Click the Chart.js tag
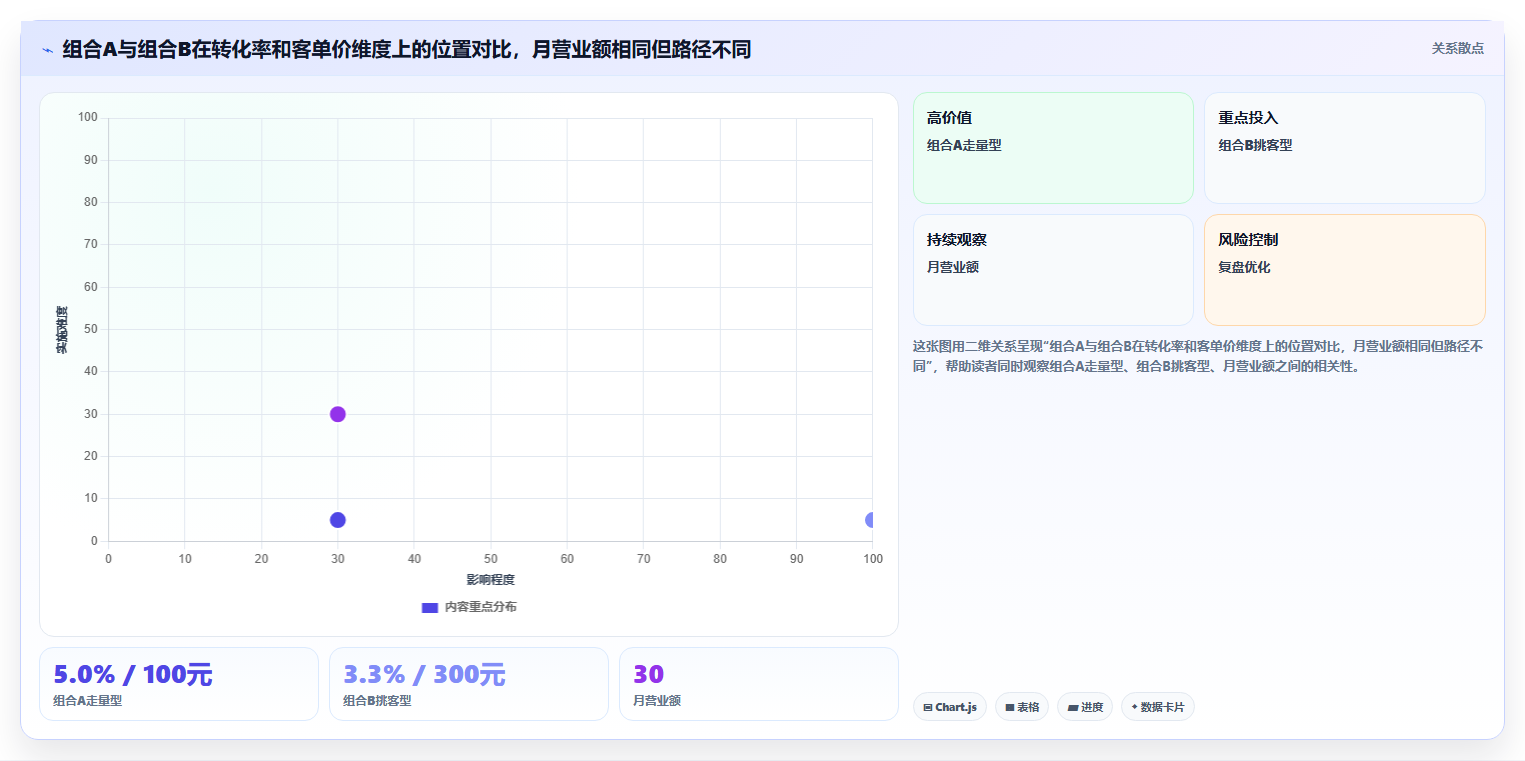 [950, 707]
